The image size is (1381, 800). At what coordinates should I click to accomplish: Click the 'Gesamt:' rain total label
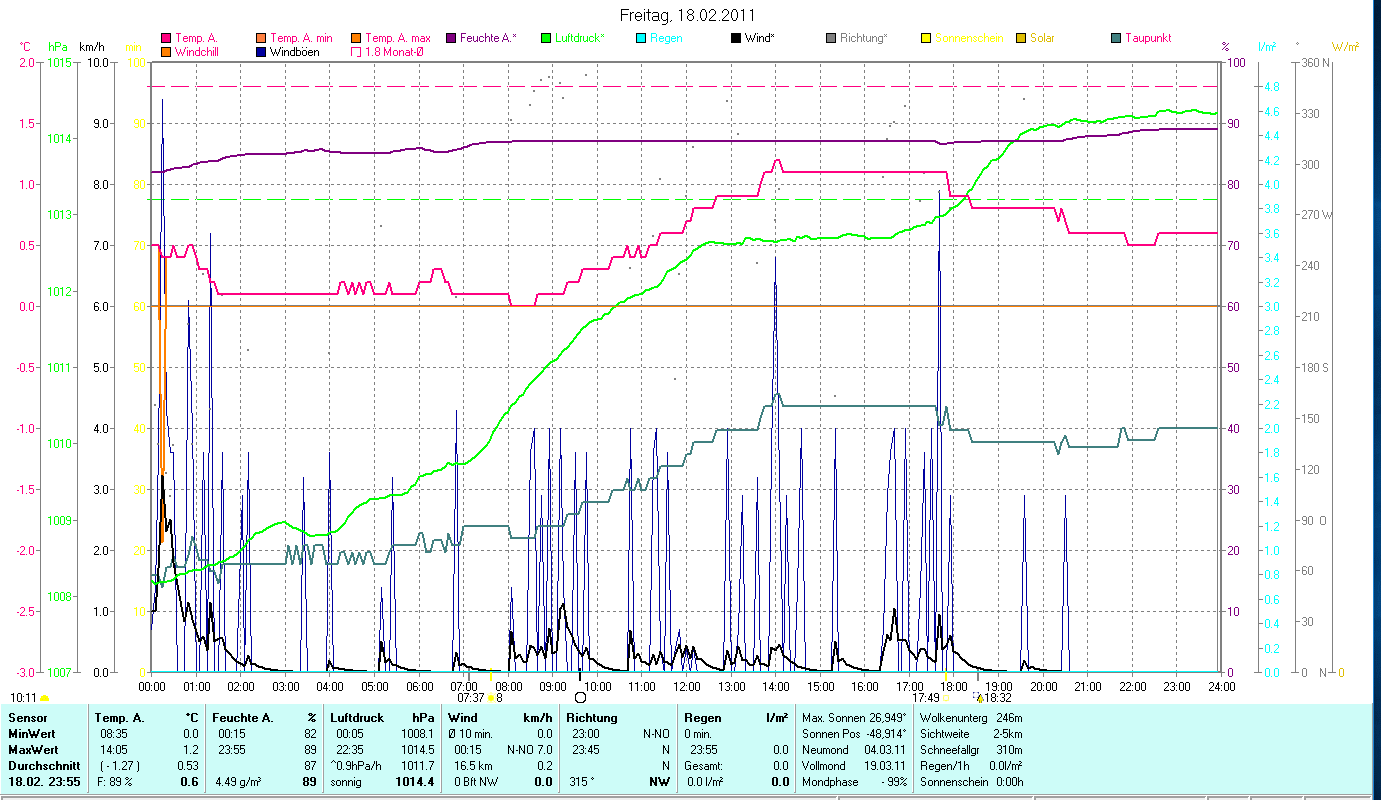[x=704, y=765]
